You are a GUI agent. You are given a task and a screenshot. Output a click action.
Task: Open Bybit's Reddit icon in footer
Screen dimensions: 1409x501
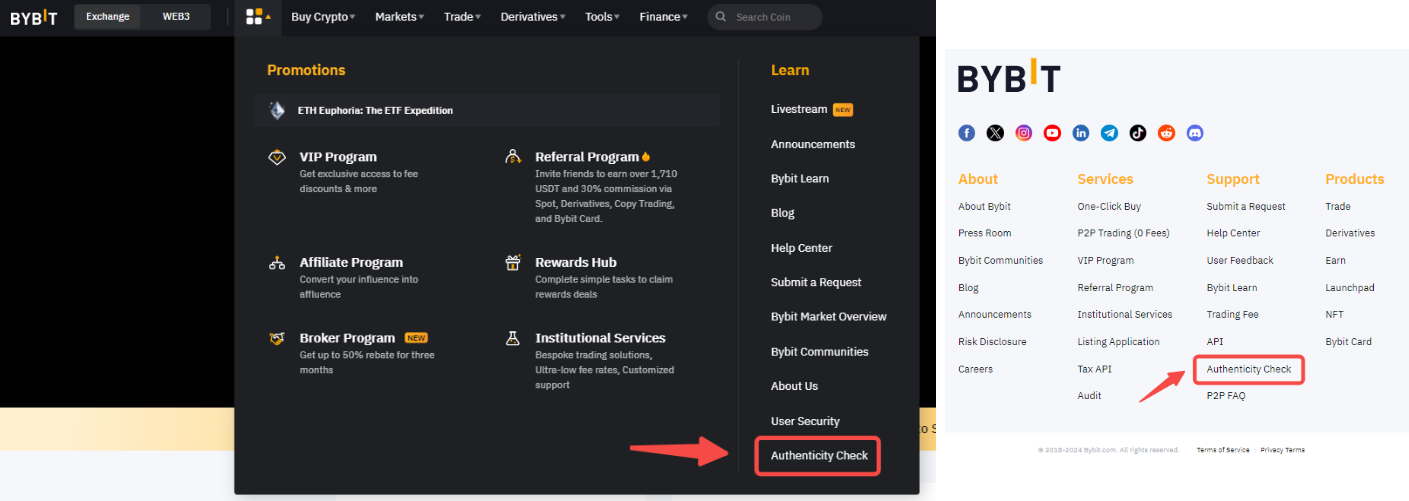1166,133
